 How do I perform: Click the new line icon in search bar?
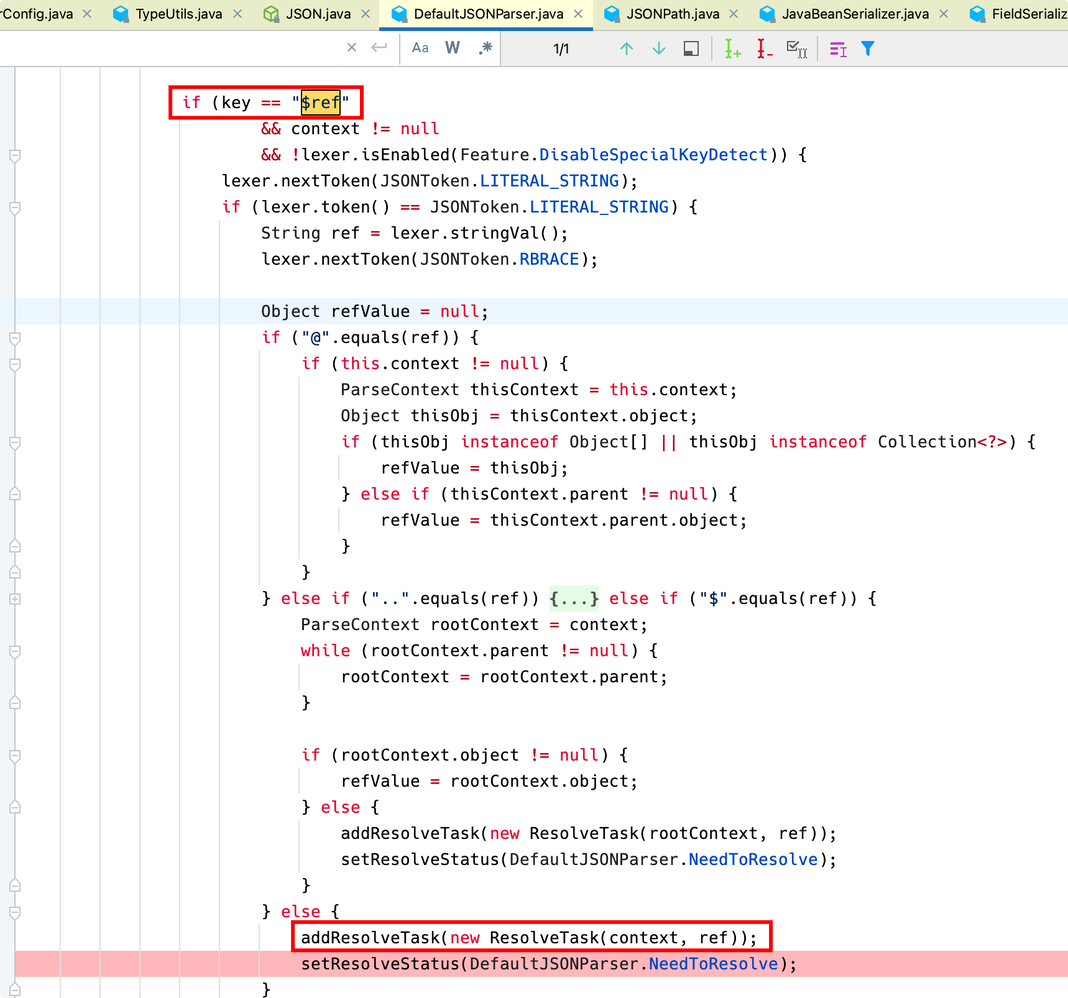coord(379,48)
